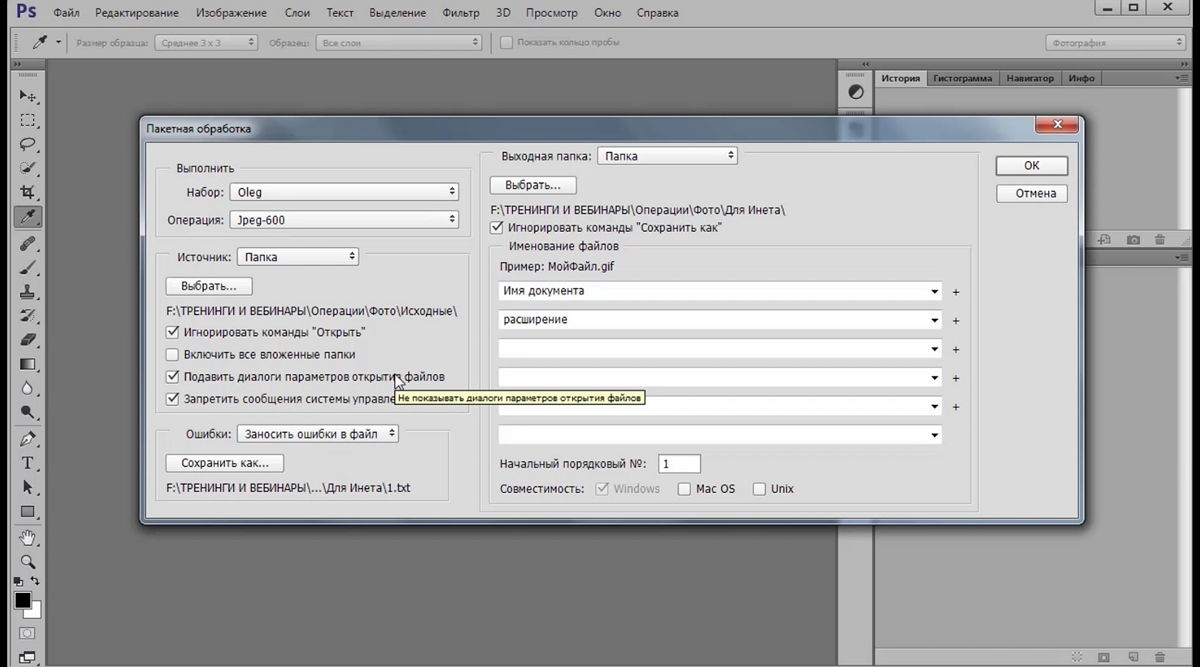Select the Rectangle shape tool

[28, 511]
